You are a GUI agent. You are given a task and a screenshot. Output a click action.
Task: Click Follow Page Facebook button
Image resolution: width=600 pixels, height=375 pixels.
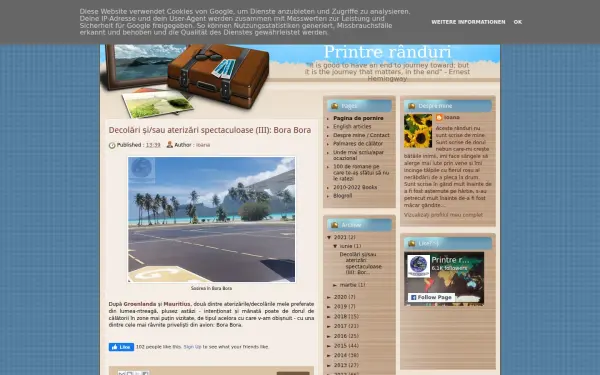[431, 297]
